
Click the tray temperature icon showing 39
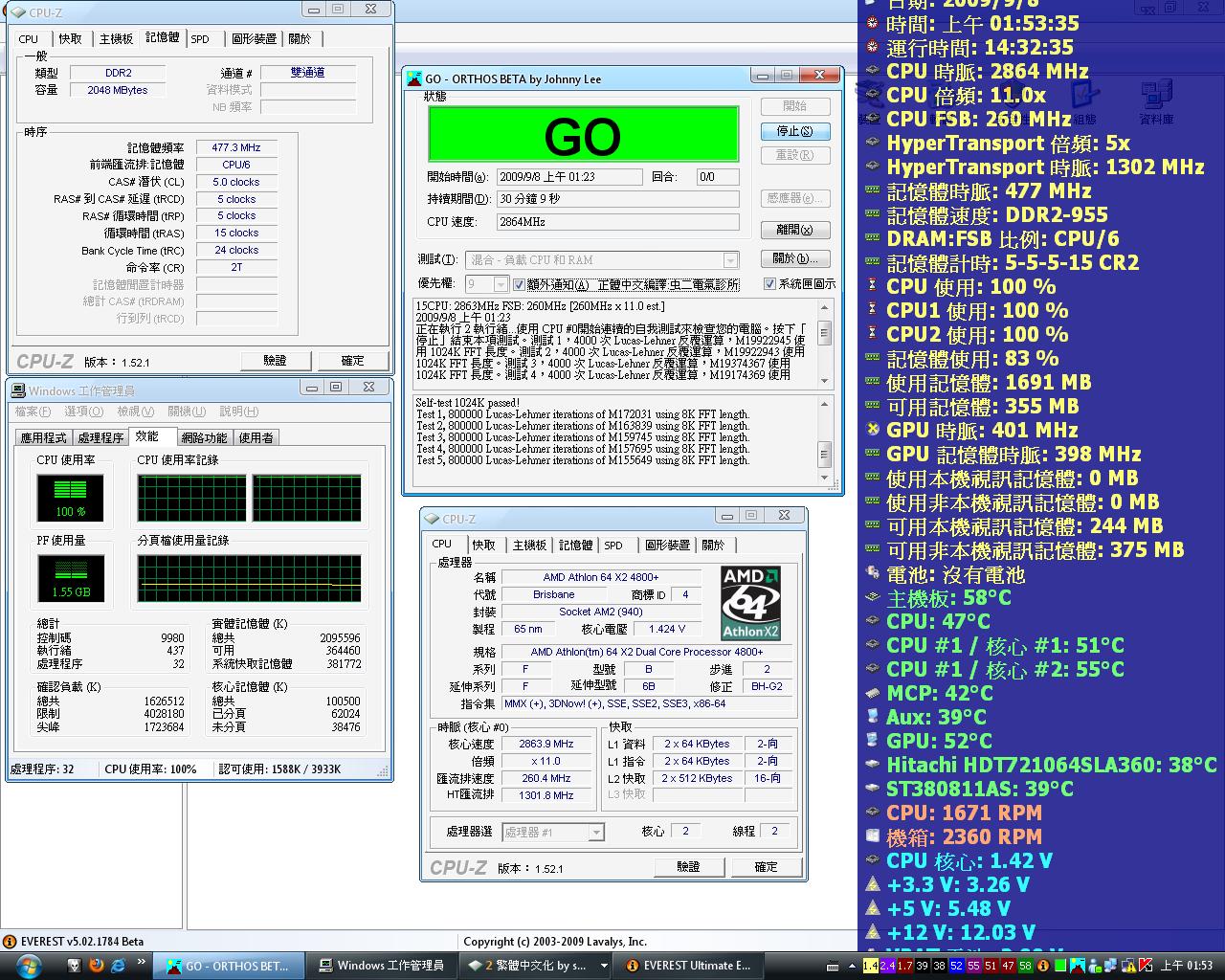(922, 966)
